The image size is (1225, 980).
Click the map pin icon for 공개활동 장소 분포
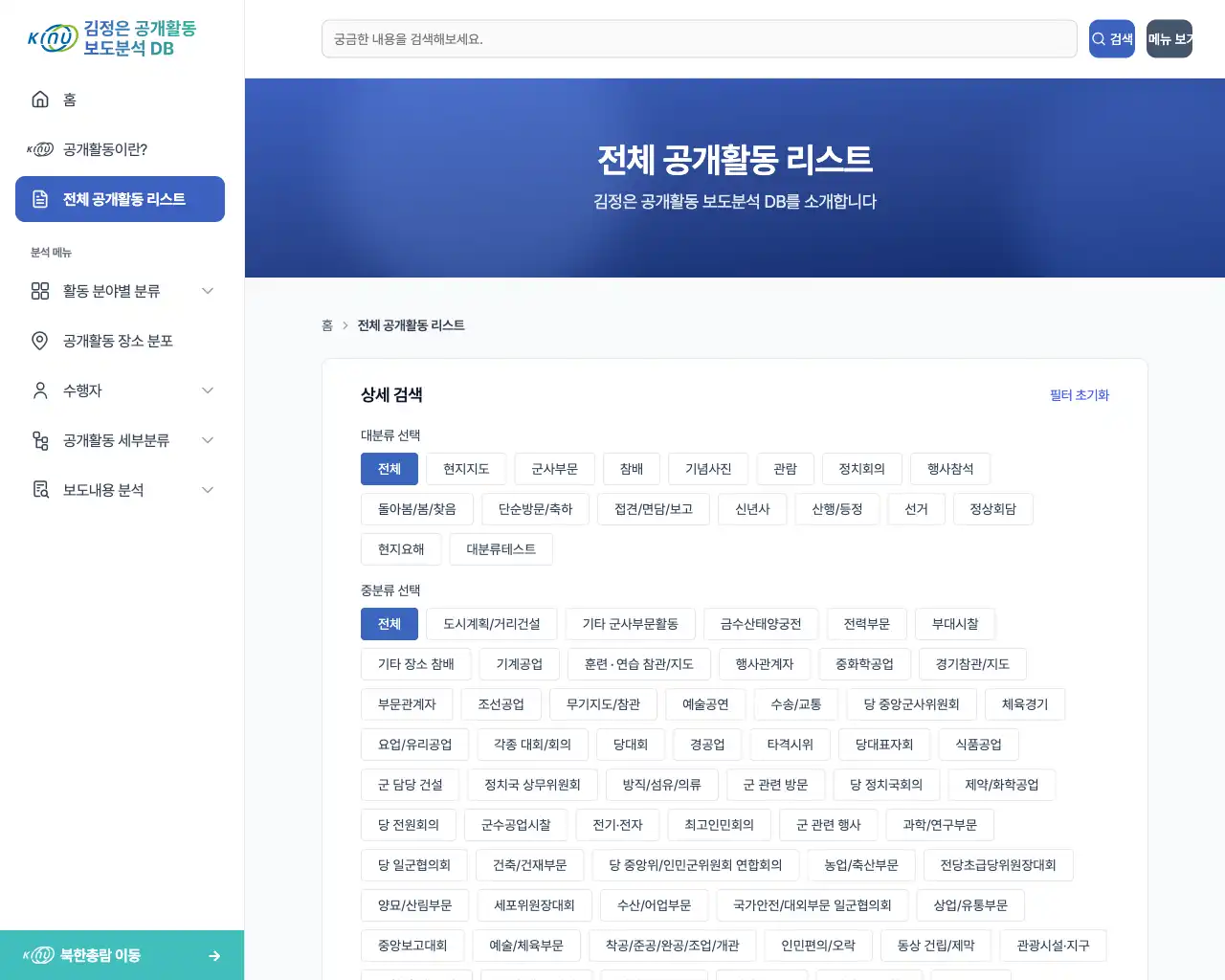click(40, 341)
